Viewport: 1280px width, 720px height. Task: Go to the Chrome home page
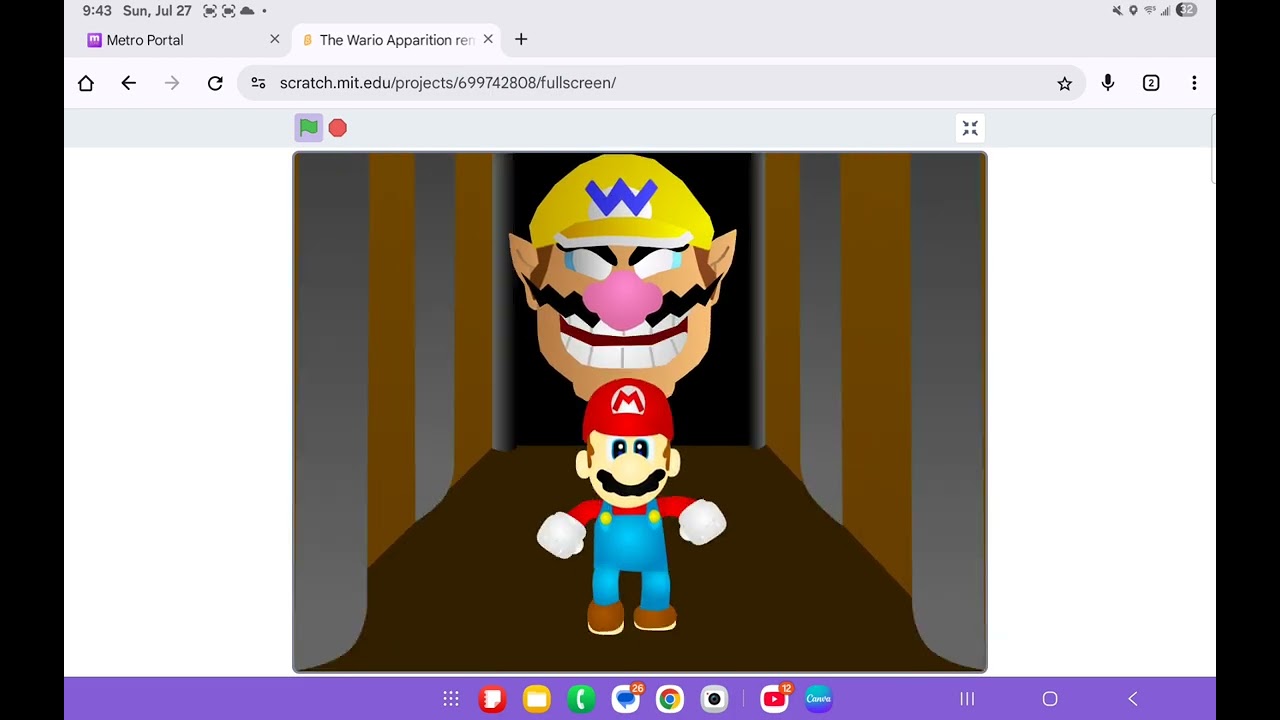coord(86,83)
